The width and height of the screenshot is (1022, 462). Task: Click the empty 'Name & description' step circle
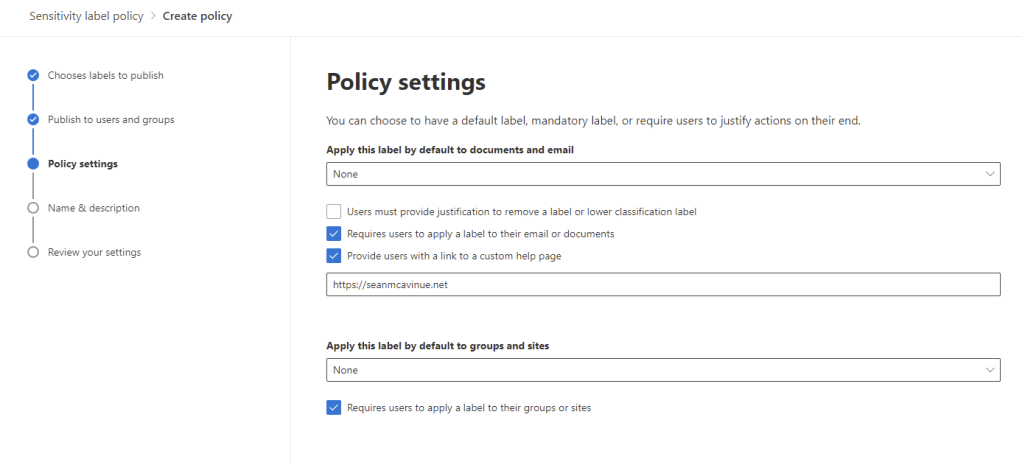pos(33,208)
